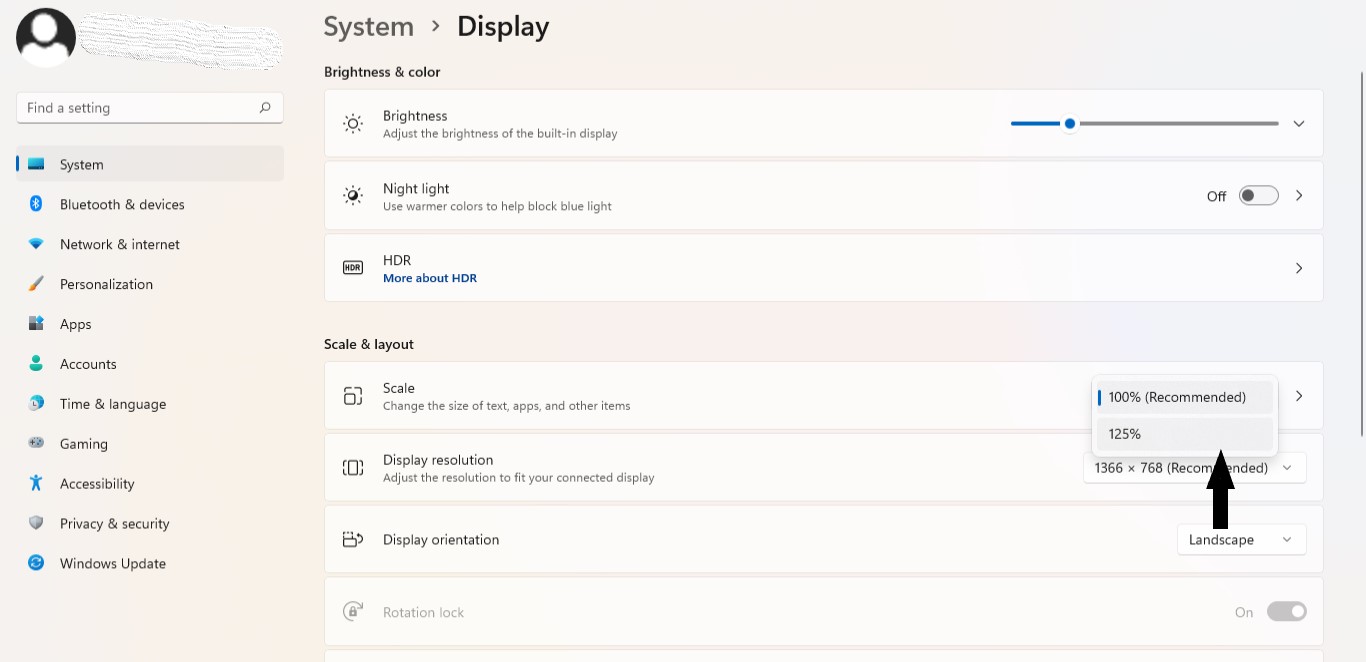Click the Bluetooth & devices icon
The width and height of the screenshot is (1366, 662).
point(36,204)
